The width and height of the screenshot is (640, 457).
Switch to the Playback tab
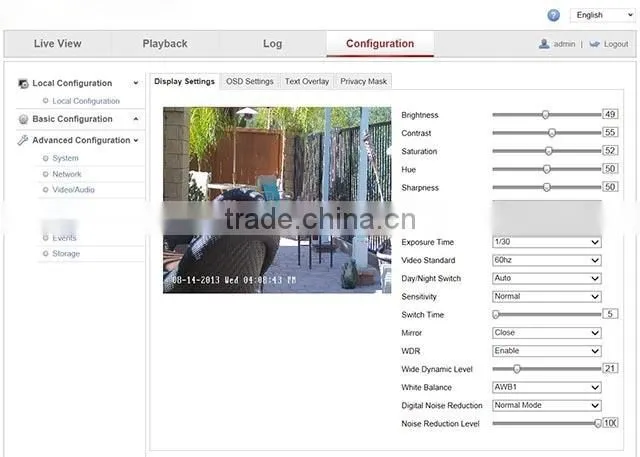point(165,44)
